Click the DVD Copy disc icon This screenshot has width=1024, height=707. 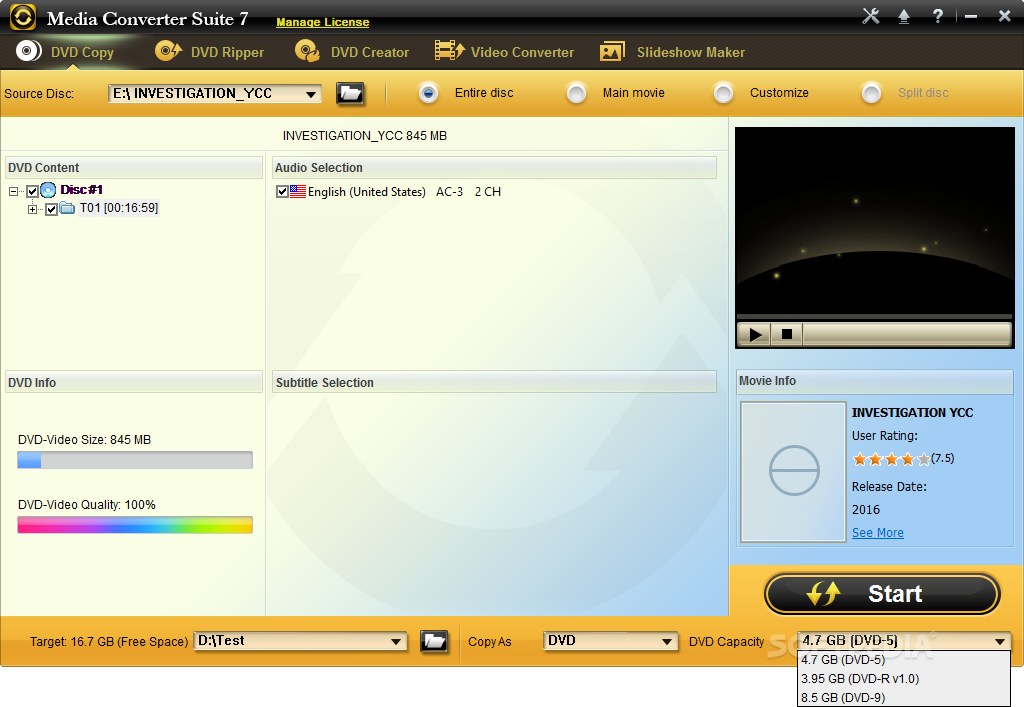coord(28,51)
